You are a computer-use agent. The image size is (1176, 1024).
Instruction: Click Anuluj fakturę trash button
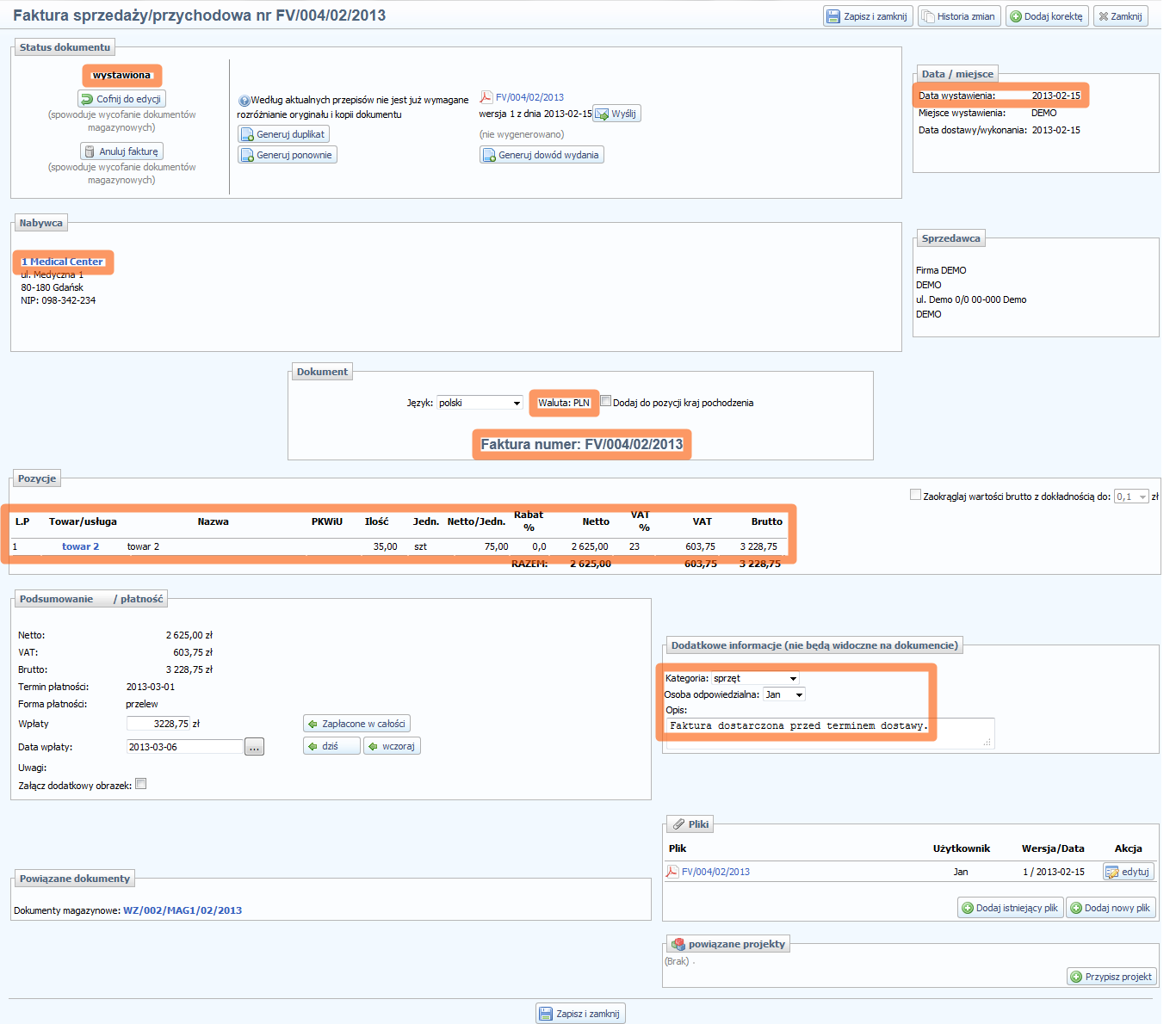tap(121, 151)
